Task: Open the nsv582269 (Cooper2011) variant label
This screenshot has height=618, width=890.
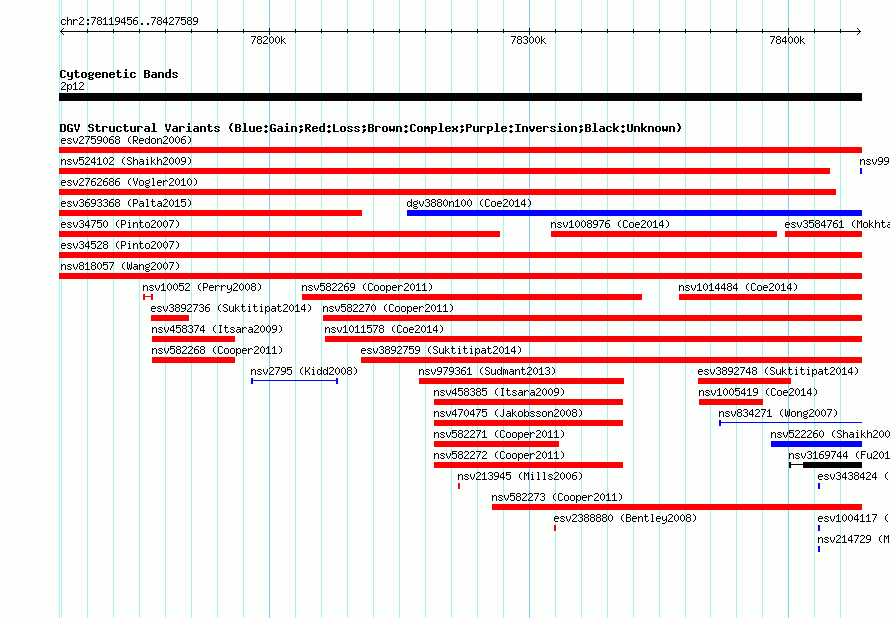Action: 367,287
